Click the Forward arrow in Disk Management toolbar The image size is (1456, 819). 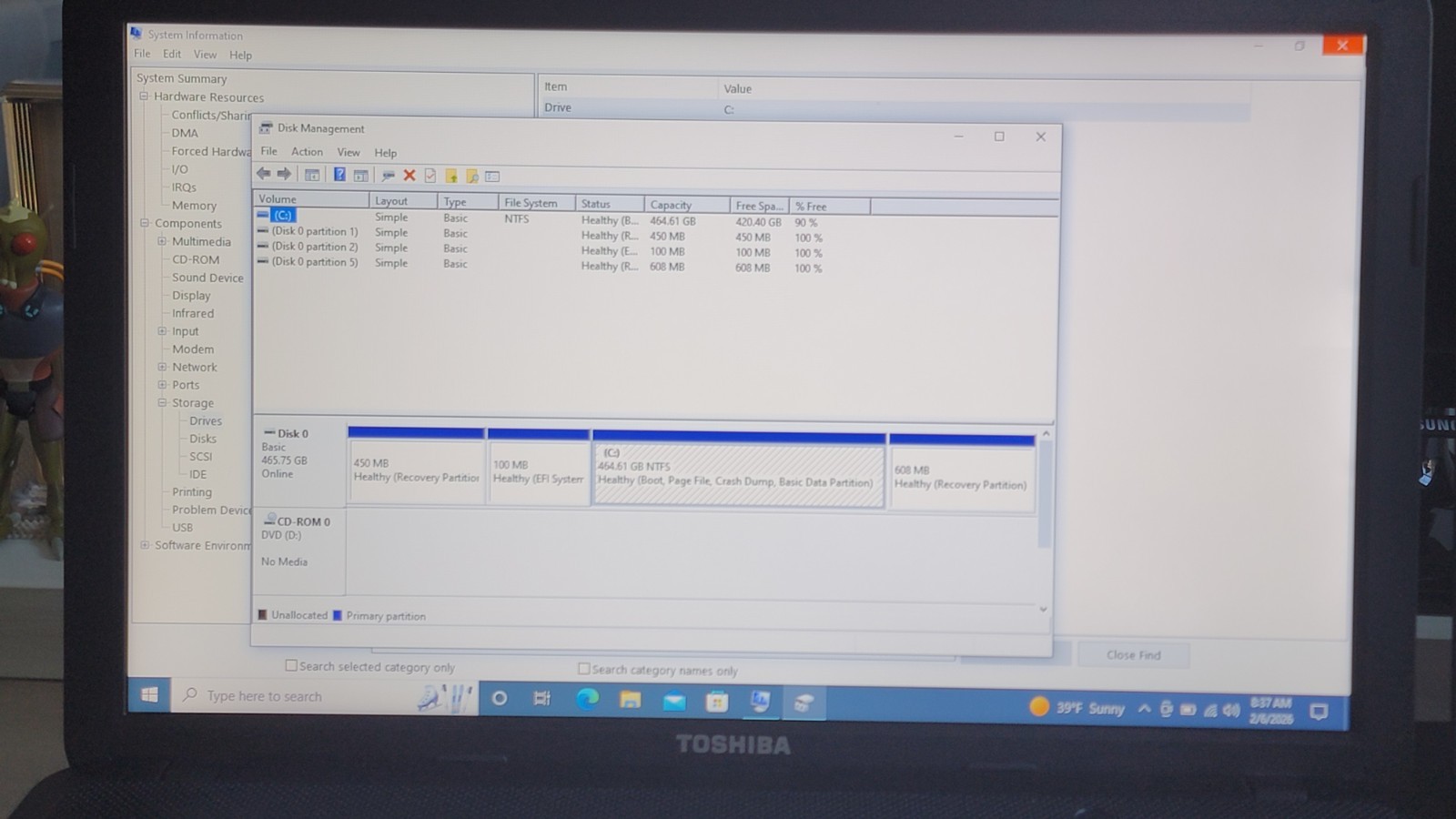pos(284,174)
